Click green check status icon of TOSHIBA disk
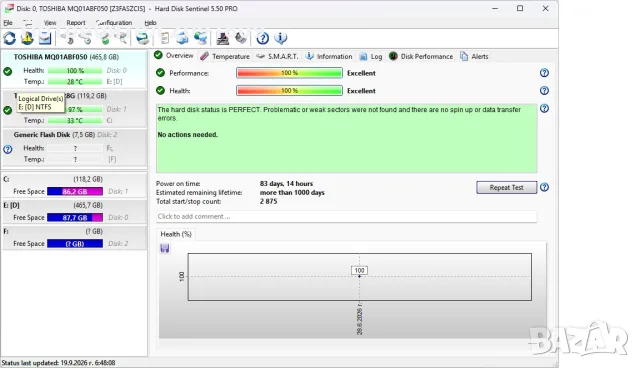 pyautogui.click(x=8, y=71)
